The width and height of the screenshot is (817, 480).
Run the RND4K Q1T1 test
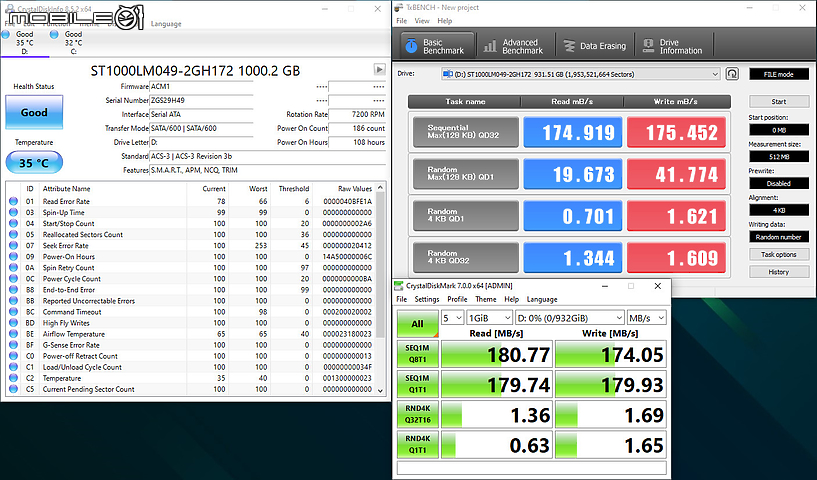click(x=417, y=445)
